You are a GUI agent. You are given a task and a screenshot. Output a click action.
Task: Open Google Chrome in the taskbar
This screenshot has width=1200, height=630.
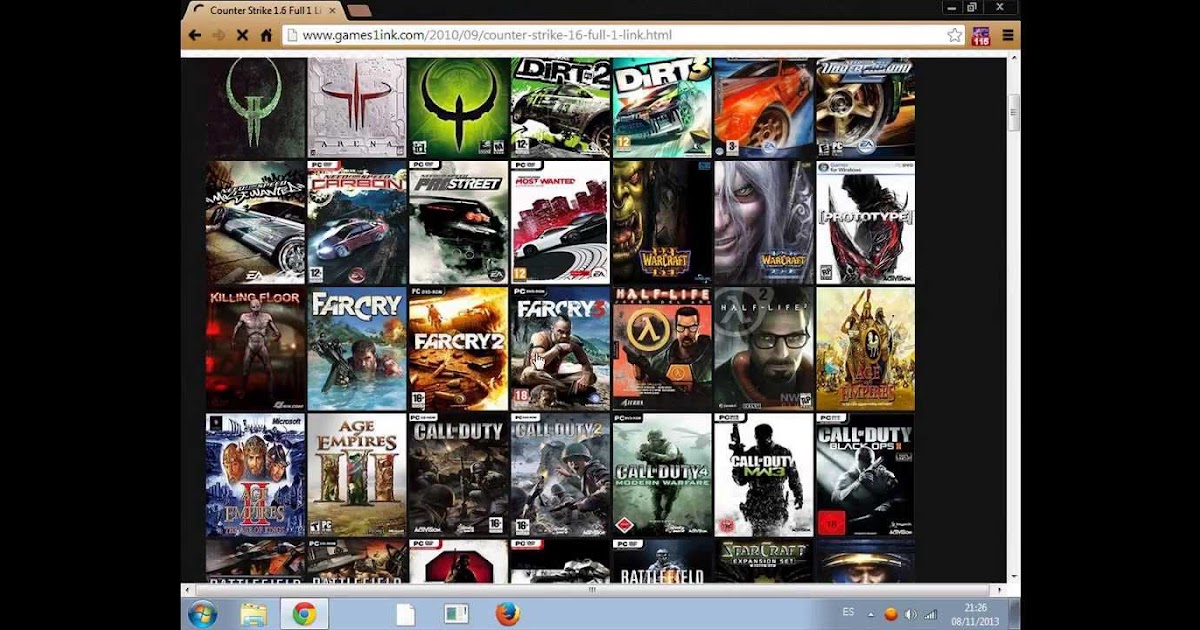(304, 614)
